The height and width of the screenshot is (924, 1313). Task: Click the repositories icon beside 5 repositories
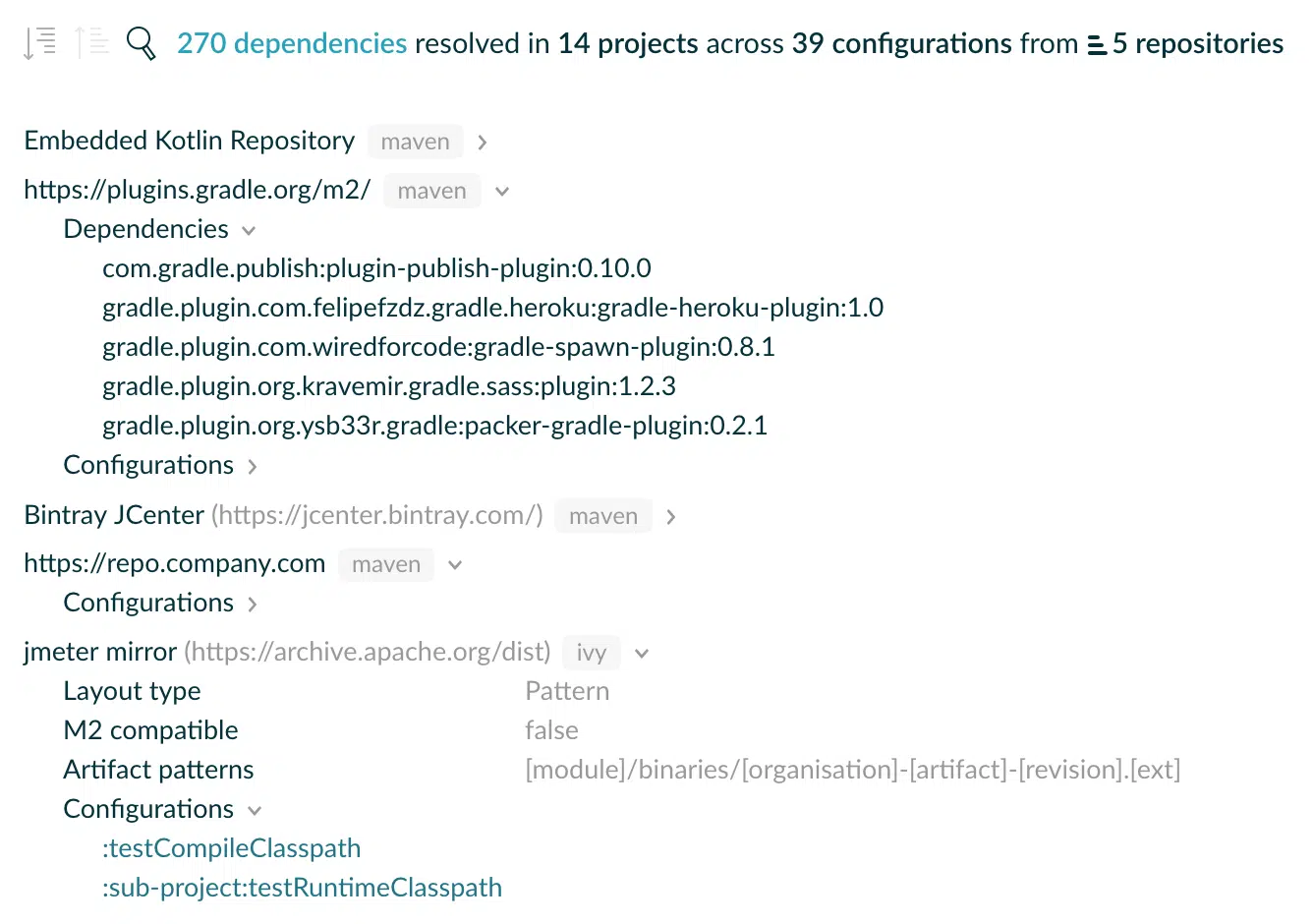click(1097, 45)
